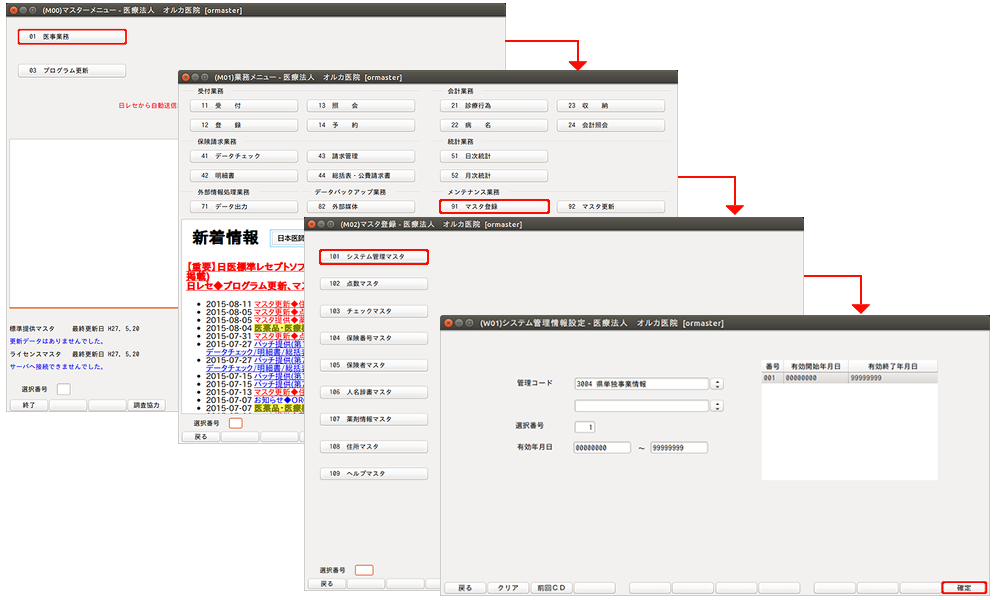The width and height of the screenshot is (1000, 600).
Task: Open 01 医事業務 in the master menu
Action: pos(72,37)
